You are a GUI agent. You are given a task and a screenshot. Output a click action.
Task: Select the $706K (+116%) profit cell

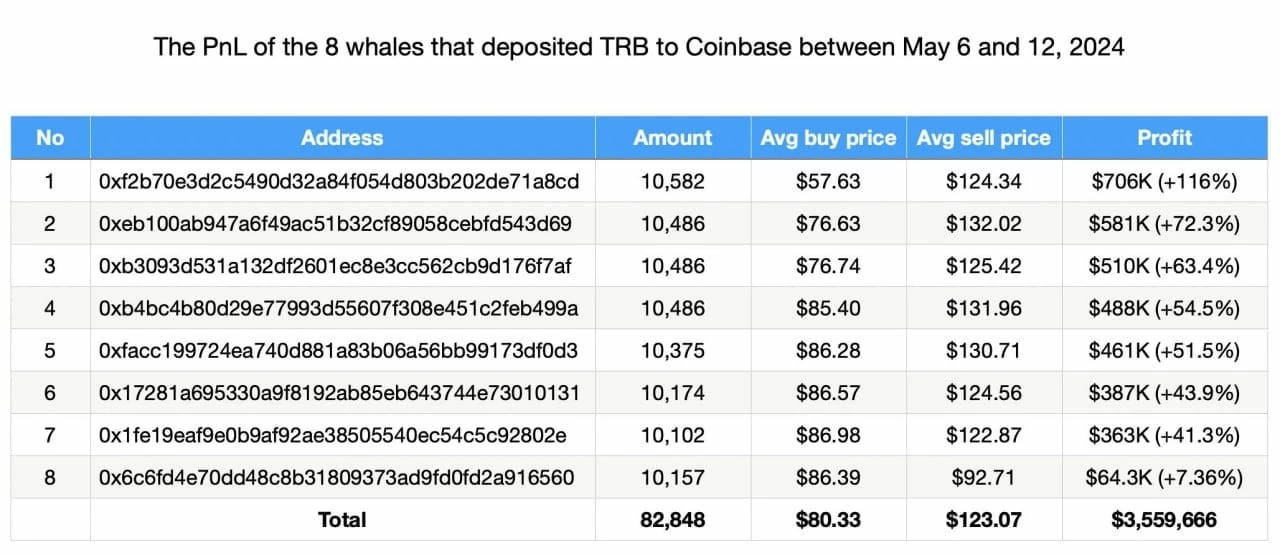[x=1164, y=182]
